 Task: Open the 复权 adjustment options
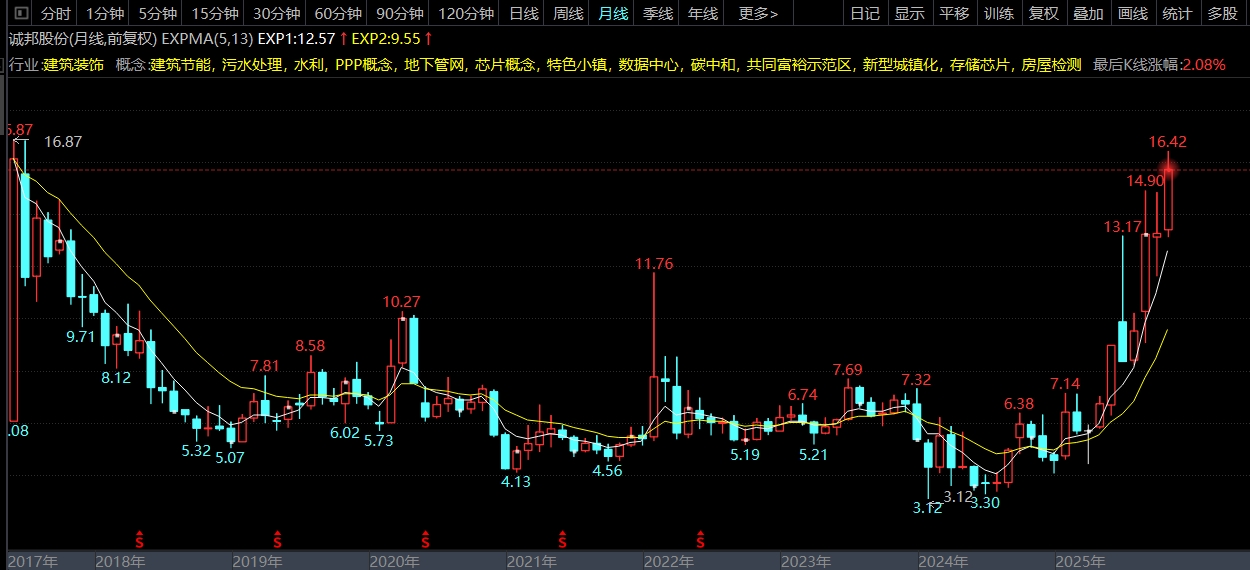[x=1043, y=13]
